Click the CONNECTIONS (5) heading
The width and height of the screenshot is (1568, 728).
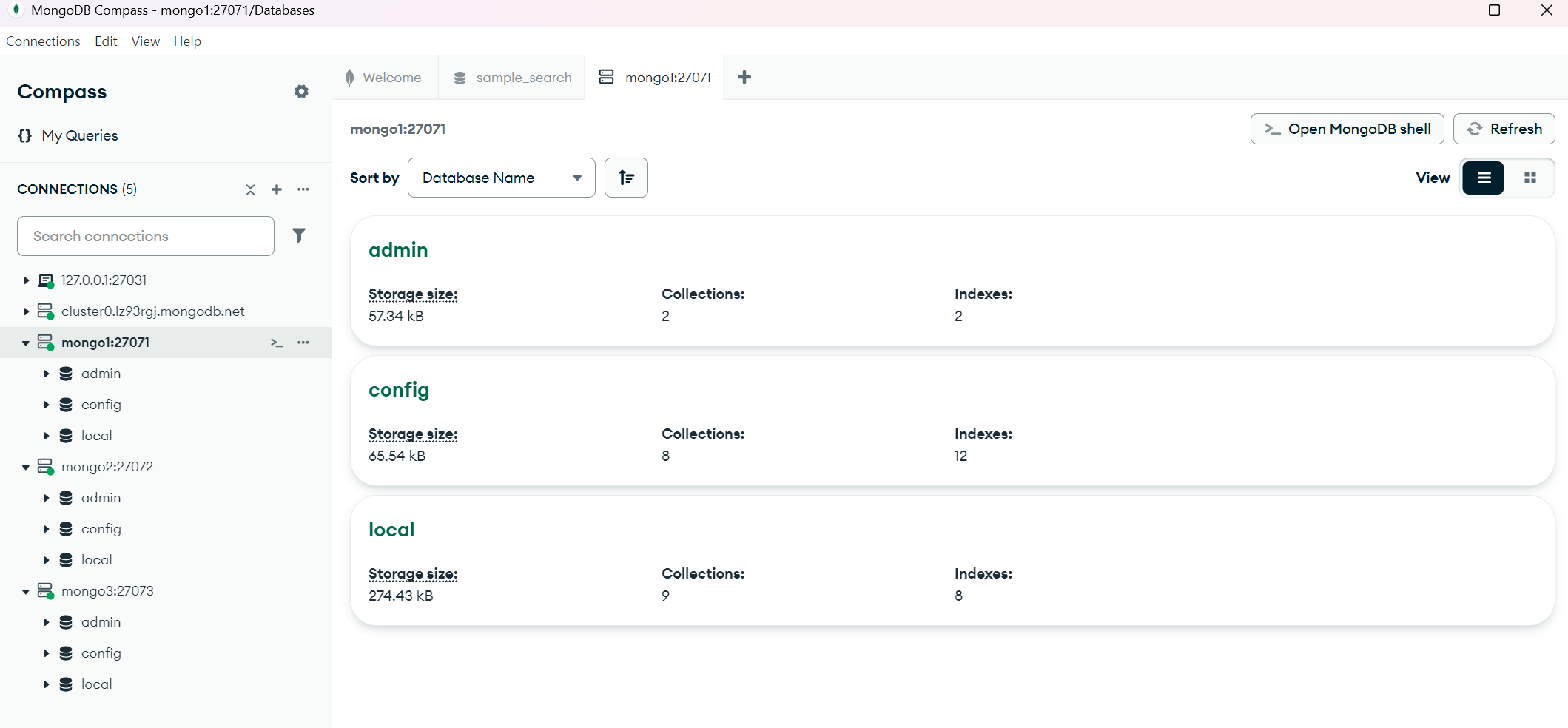pos(77,189)
